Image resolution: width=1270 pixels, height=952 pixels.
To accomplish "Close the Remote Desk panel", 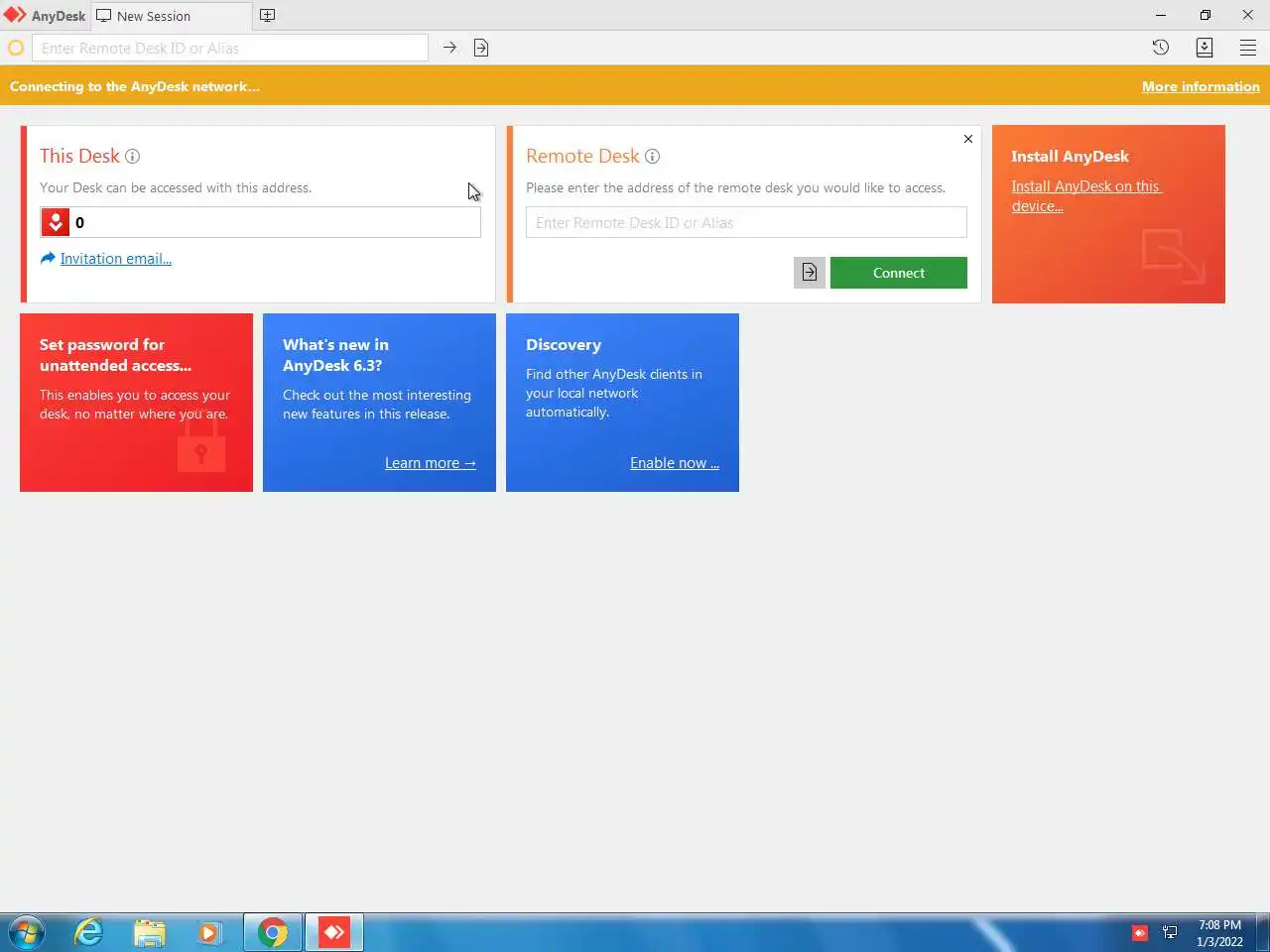I will pos(968,139).
